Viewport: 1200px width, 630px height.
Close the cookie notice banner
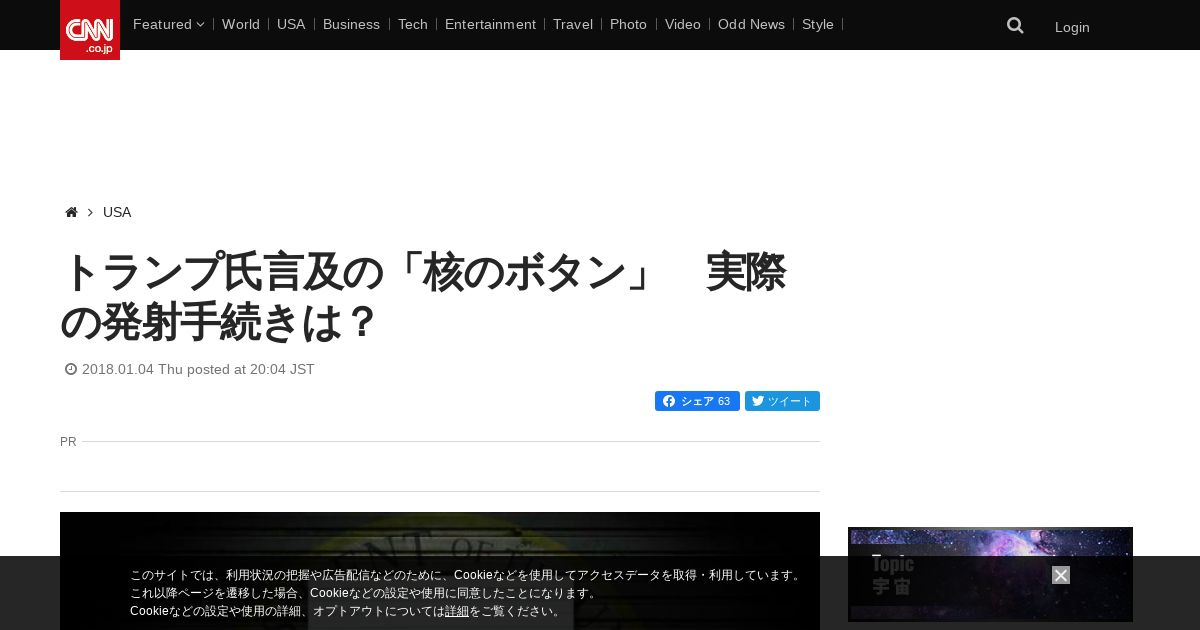pyautogui.click(x=1061, y=575)
